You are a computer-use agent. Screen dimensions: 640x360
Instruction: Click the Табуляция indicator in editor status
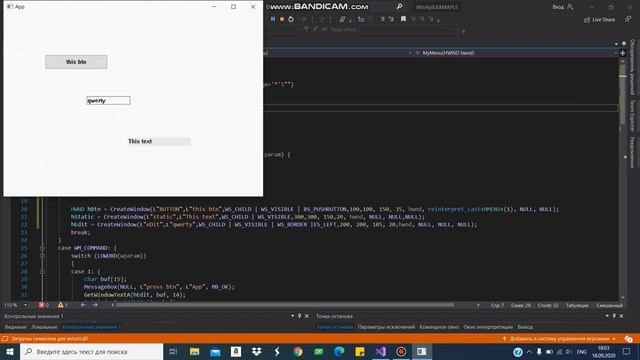(577, 305)
